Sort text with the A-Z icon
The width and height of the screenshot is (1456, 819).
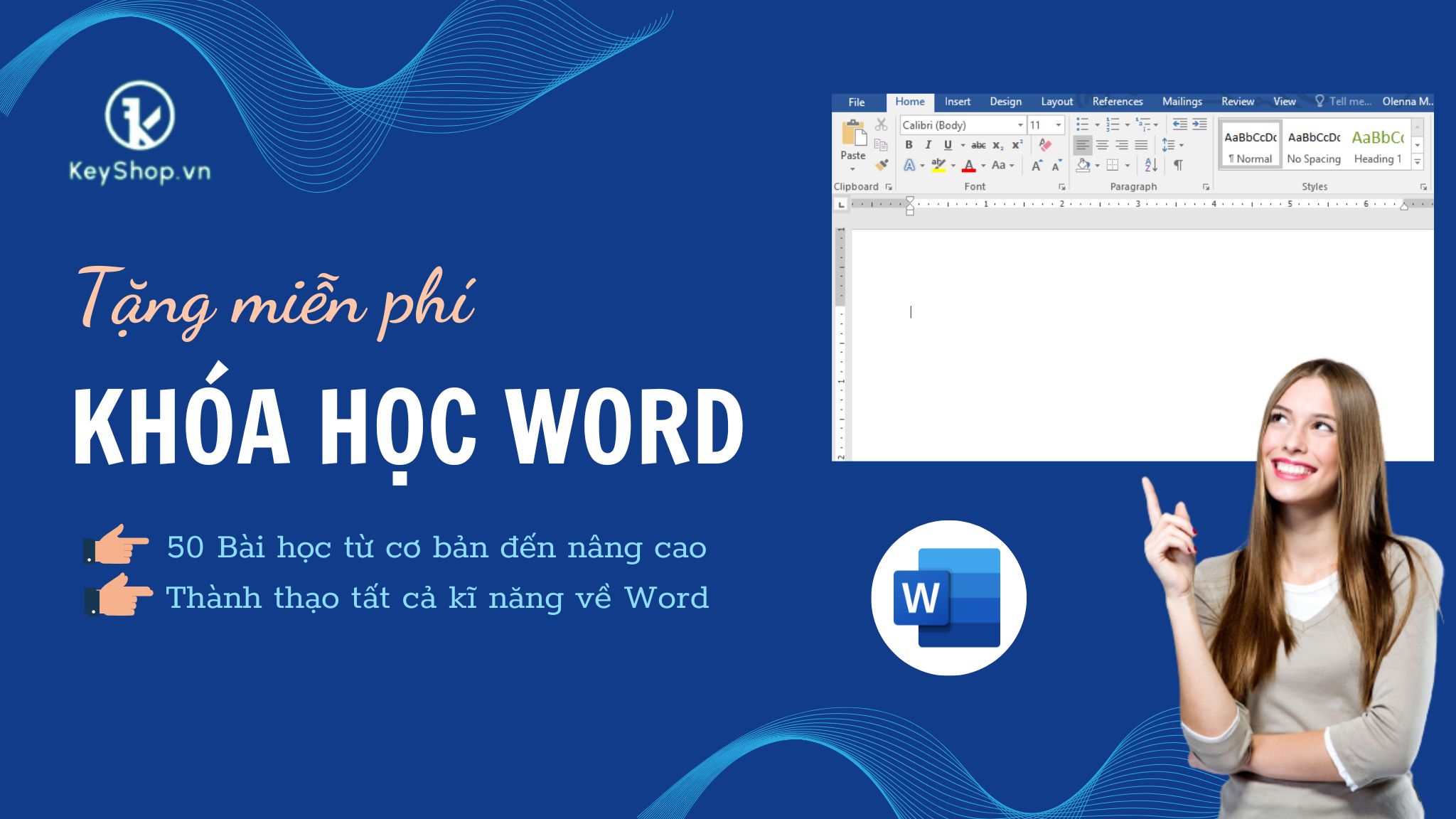pyautogui.click(x=1151, y=165)
